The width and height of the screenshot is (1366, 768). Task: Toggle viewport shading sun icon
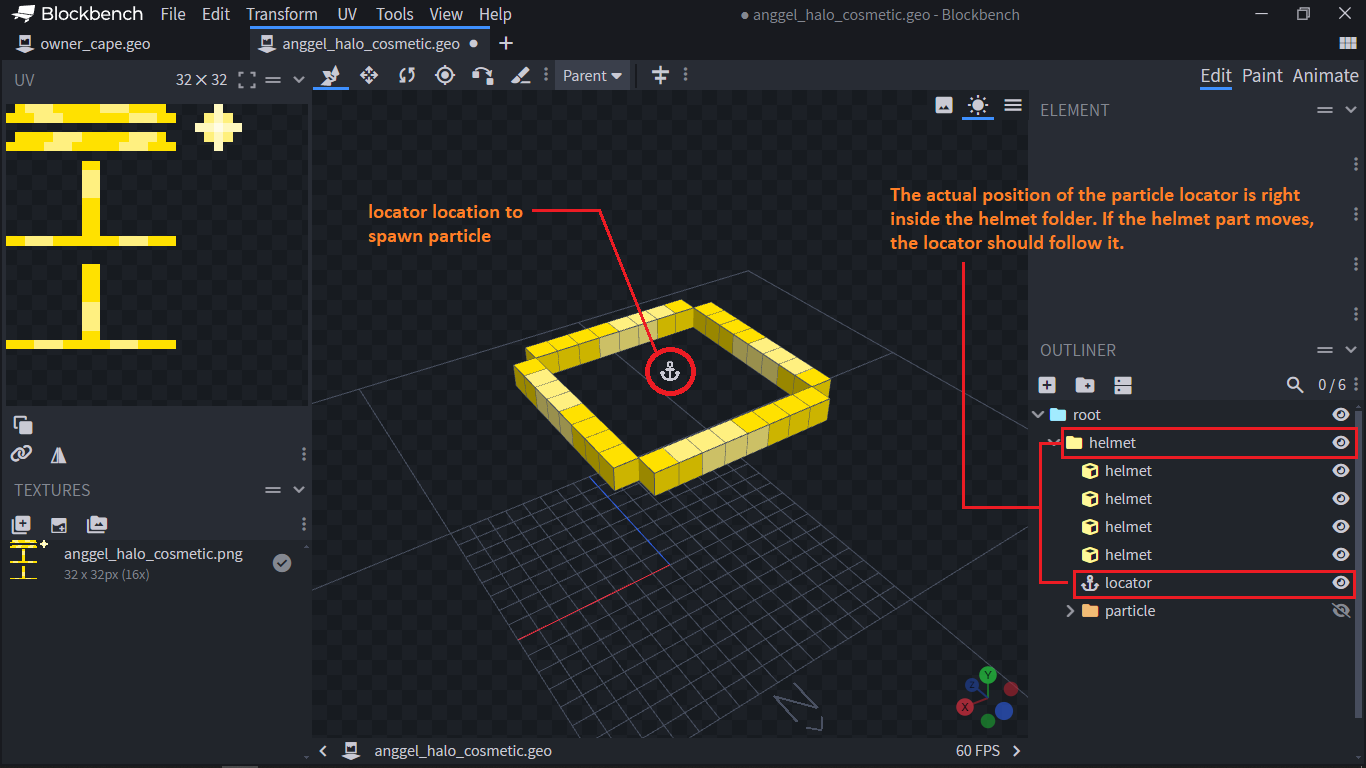tap(978, 105)
